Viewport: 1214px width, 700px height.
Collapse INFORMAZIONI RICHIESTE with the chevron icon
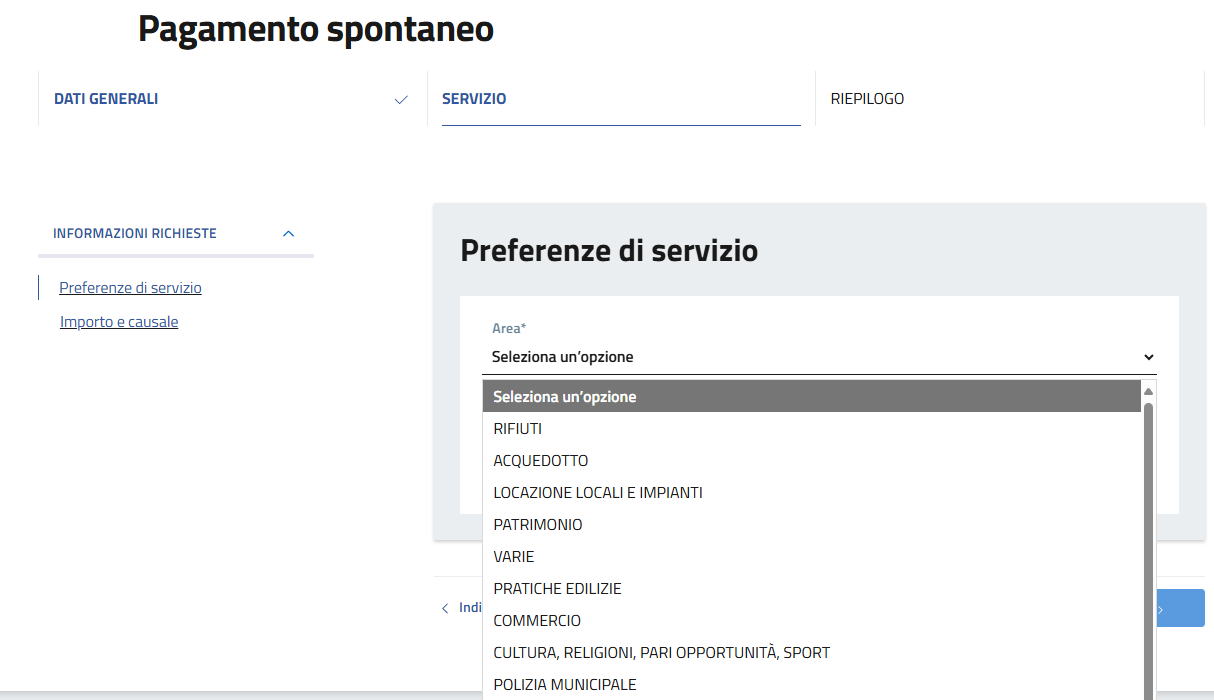click(289, 233)
